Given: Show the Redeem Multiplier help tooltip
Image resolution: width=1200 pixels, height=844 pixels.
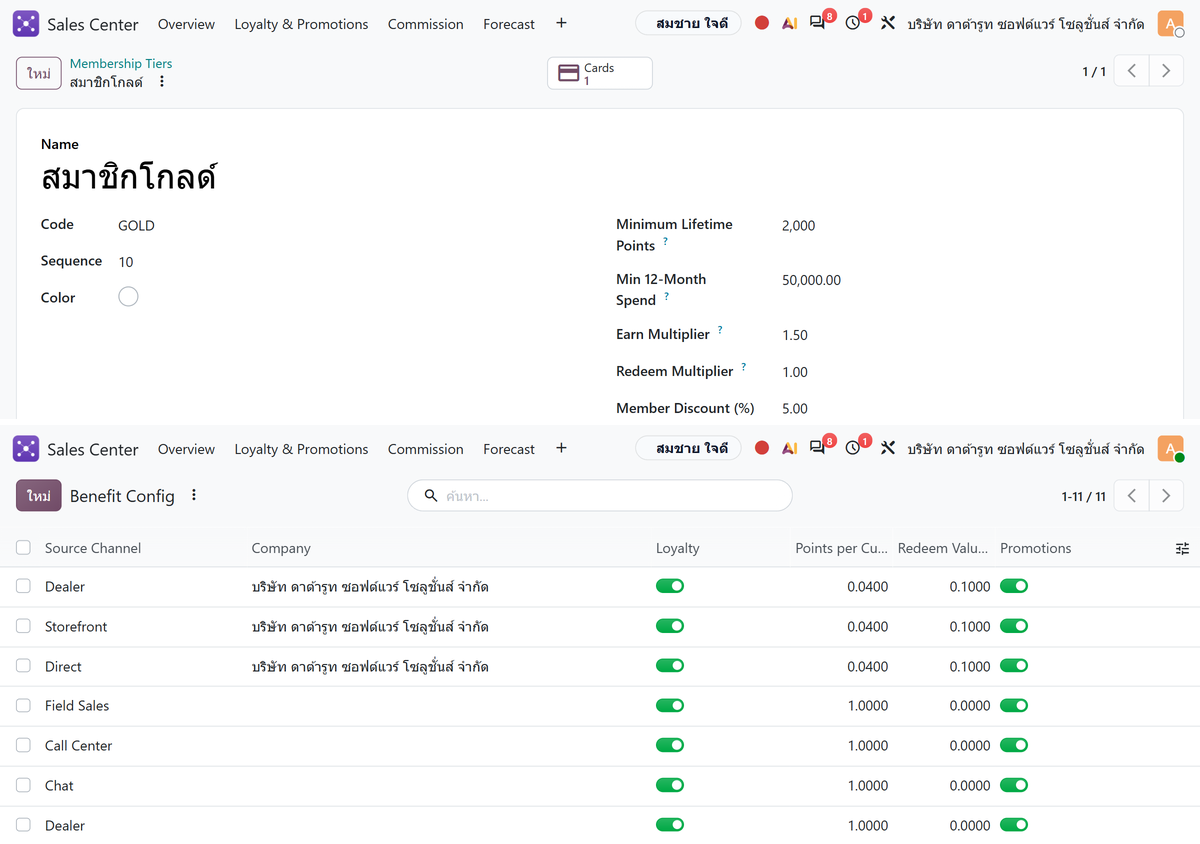Looking at the screenshot, I should (x=744, y=368).
